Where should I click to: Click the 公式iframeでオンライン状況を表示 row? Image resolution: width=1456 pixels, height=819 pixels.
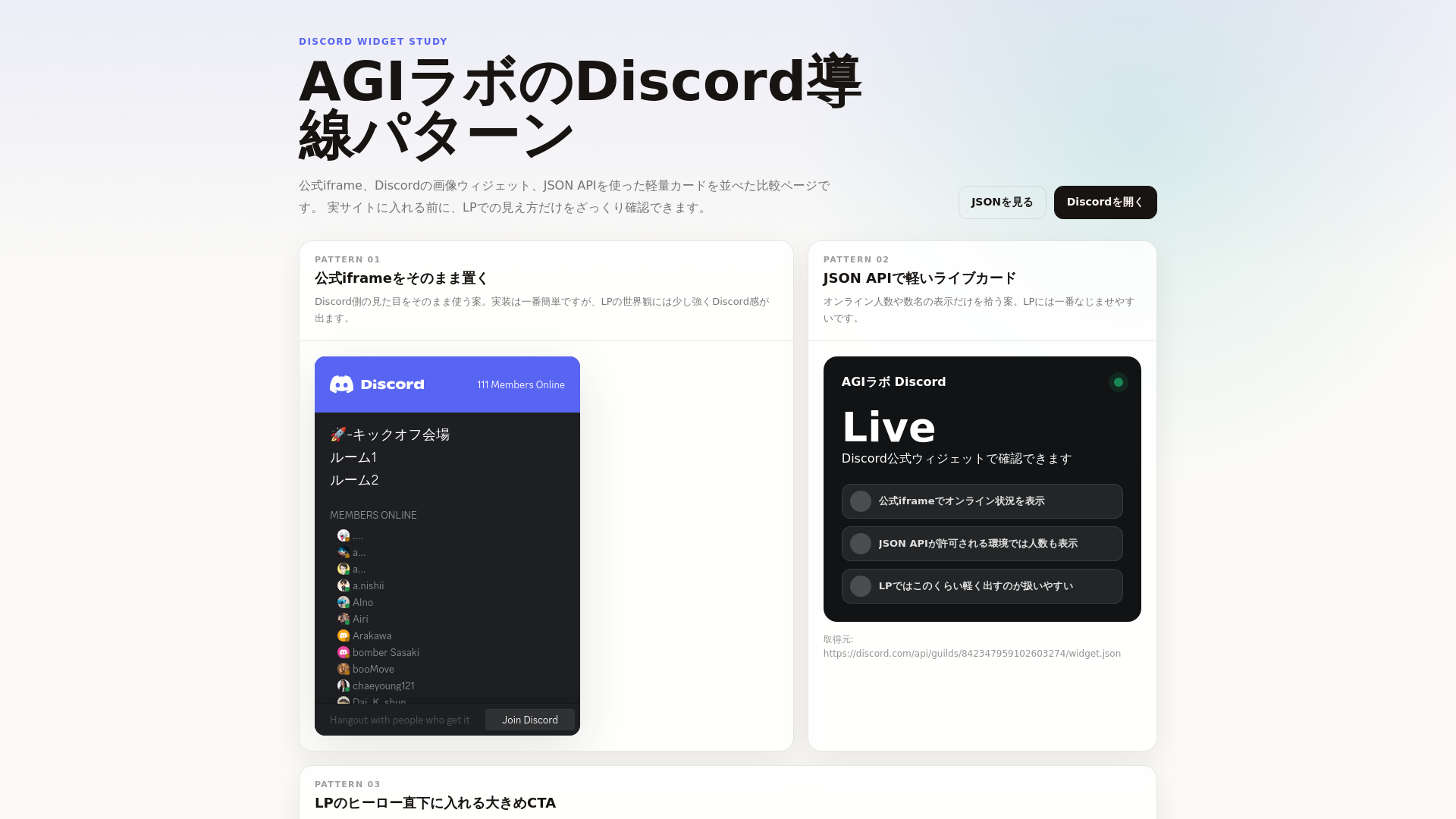982,501
